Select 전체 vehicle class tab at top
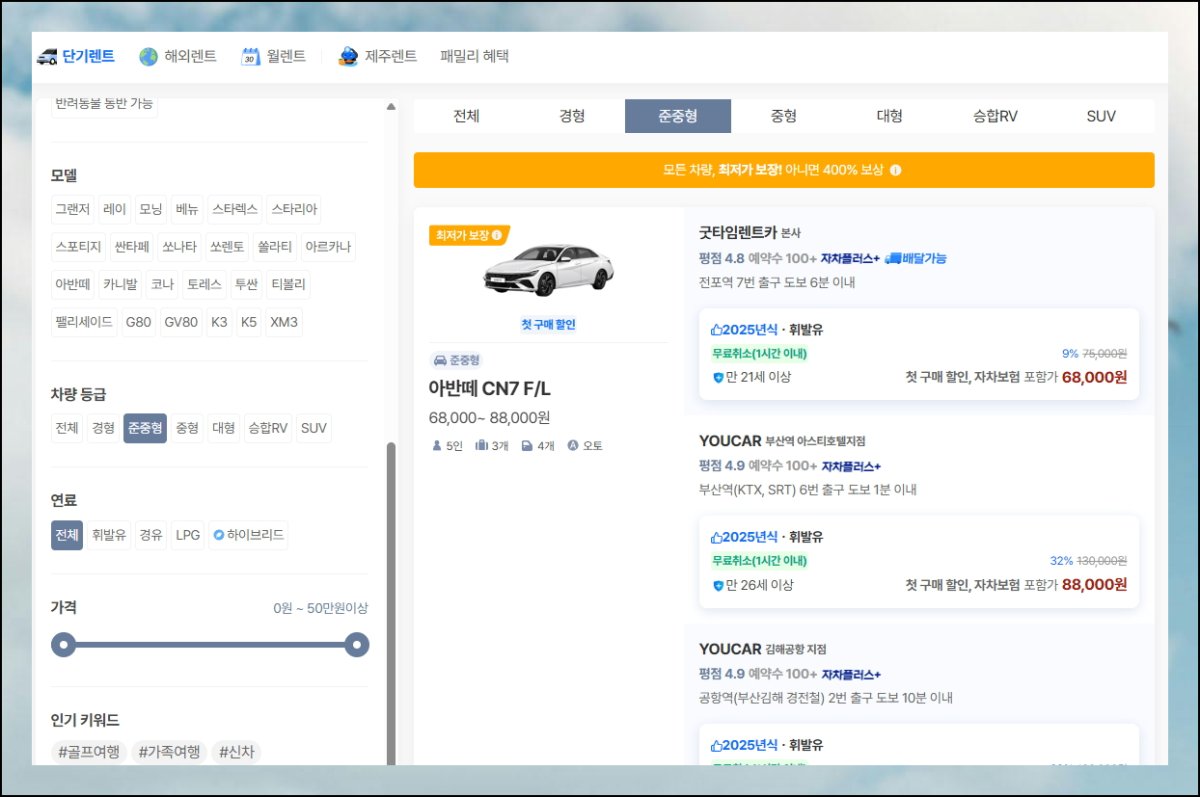This screenshot has height=797, width=1200. pos(466,116)
